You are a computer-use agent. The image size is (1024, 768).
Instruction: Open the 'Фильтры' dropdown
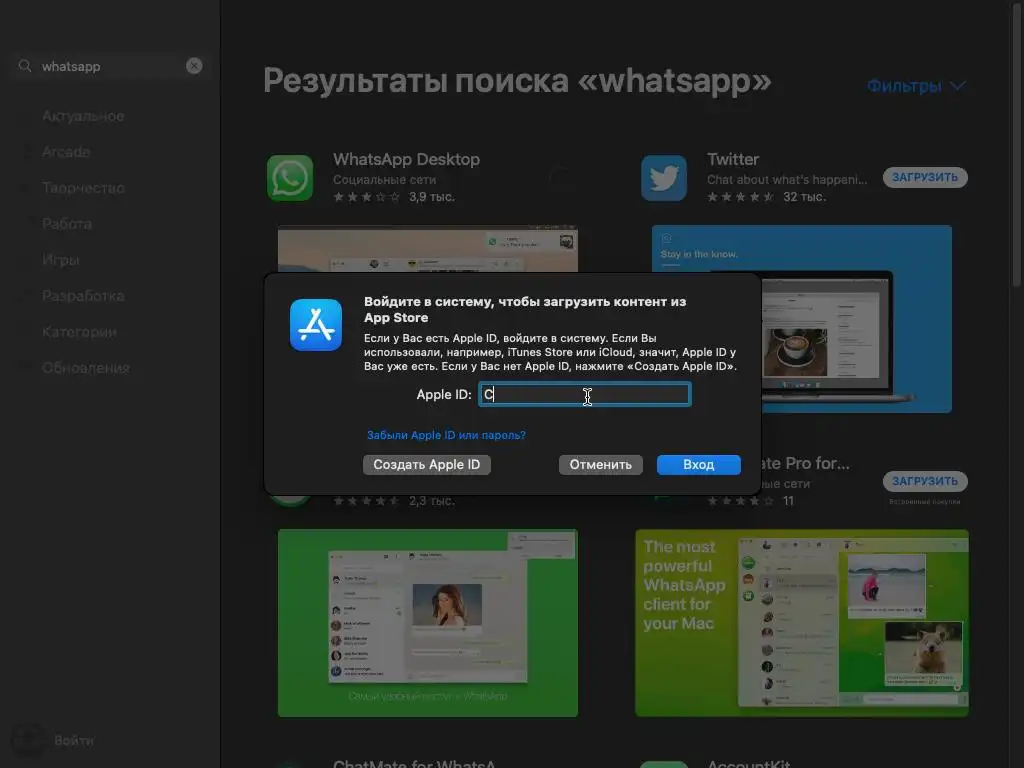click(x=916, y=86)
